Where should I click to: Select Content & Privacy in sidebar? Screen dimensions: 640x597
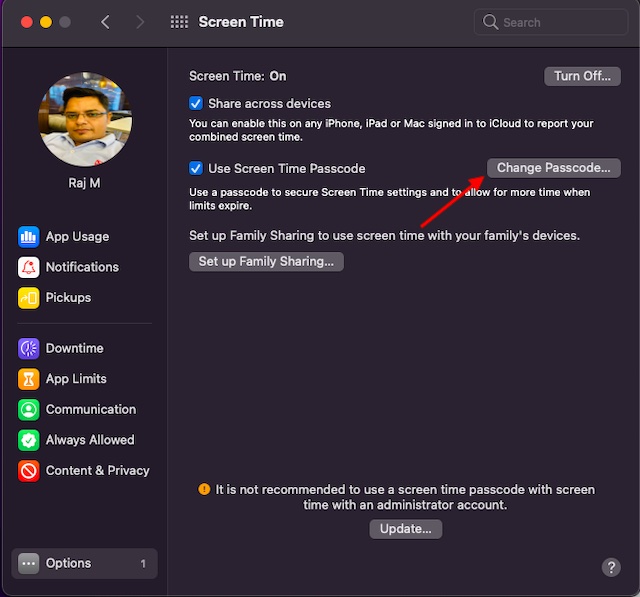coord(84,471)
